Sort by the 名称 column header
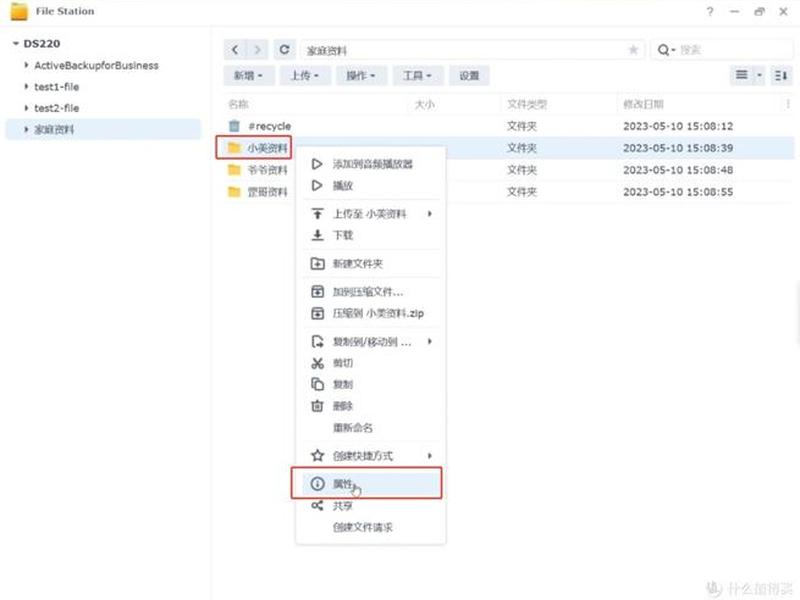Viewport: 800px width, 600px height. (238, 104)
